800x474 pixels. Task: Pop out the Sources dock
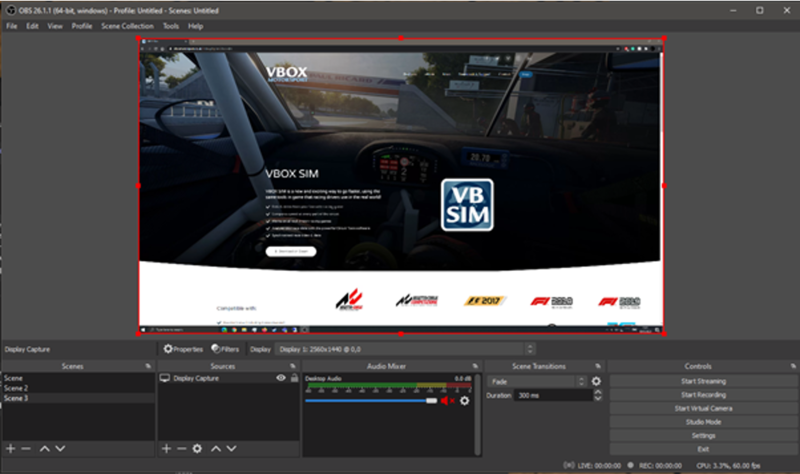pos(293,366)
